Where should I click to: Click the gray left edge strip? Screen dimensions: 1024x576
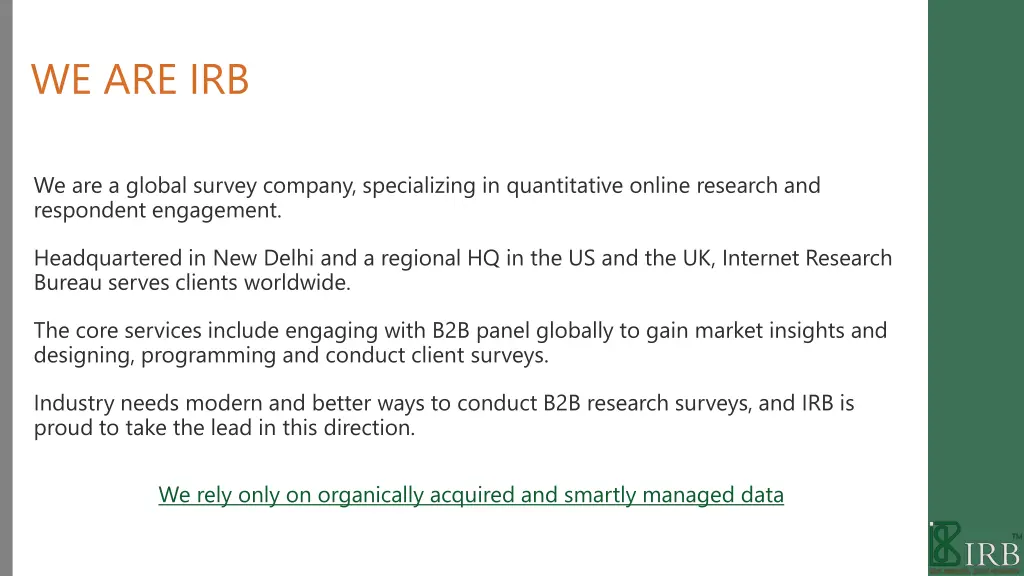tap(6, 288)
